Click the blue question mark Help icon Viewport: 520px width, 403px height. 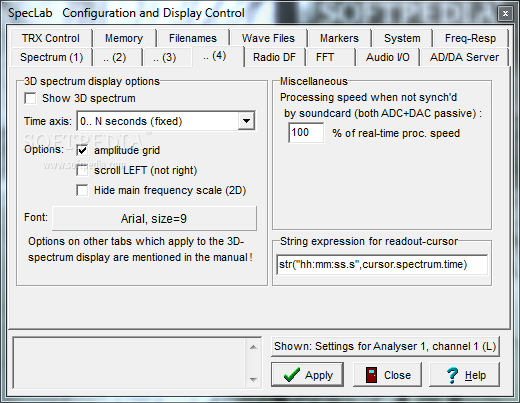(452, 375)
